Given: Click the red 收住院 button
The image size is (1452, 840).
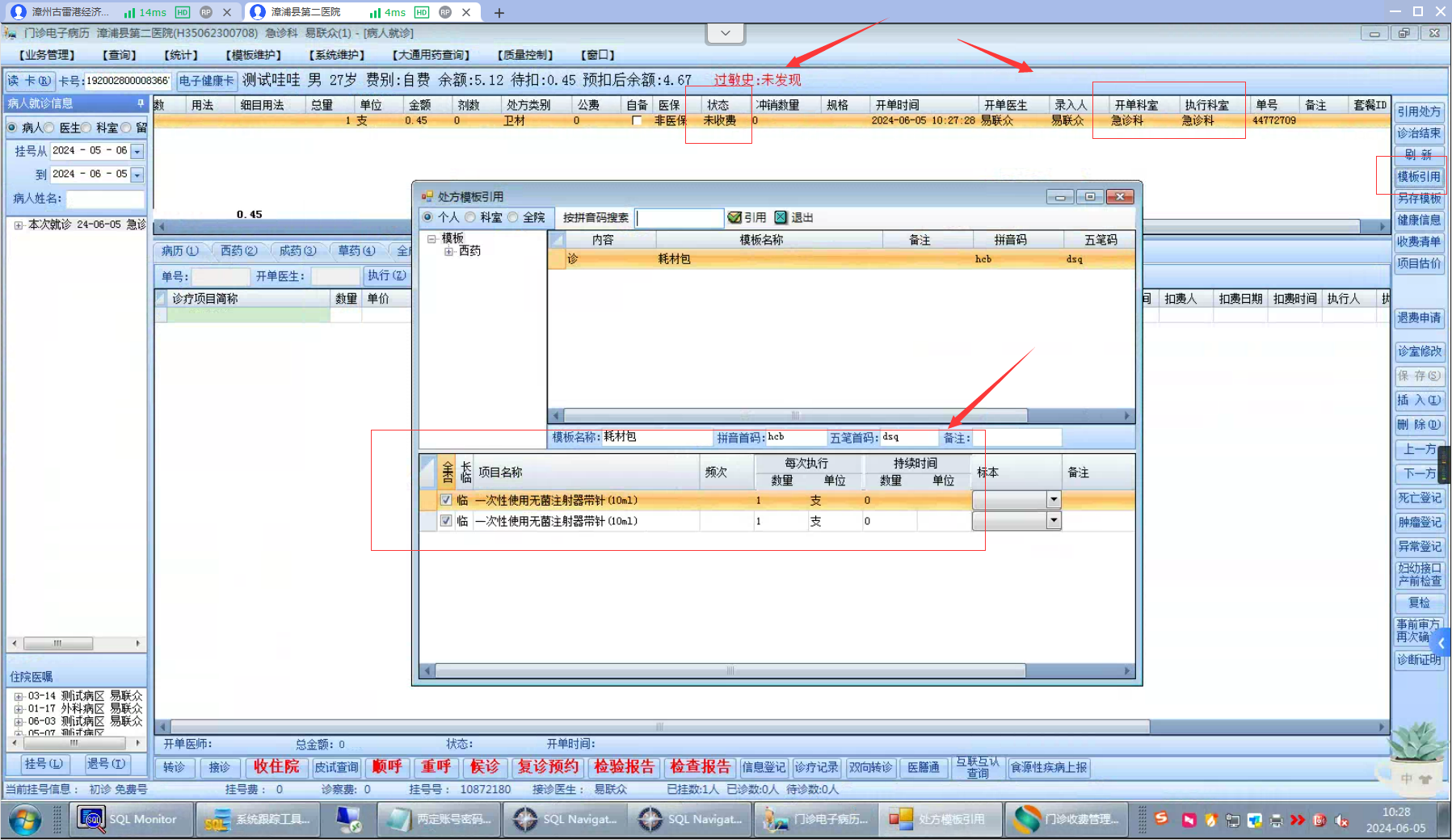Looking at the screenshot, I should 276,766.
